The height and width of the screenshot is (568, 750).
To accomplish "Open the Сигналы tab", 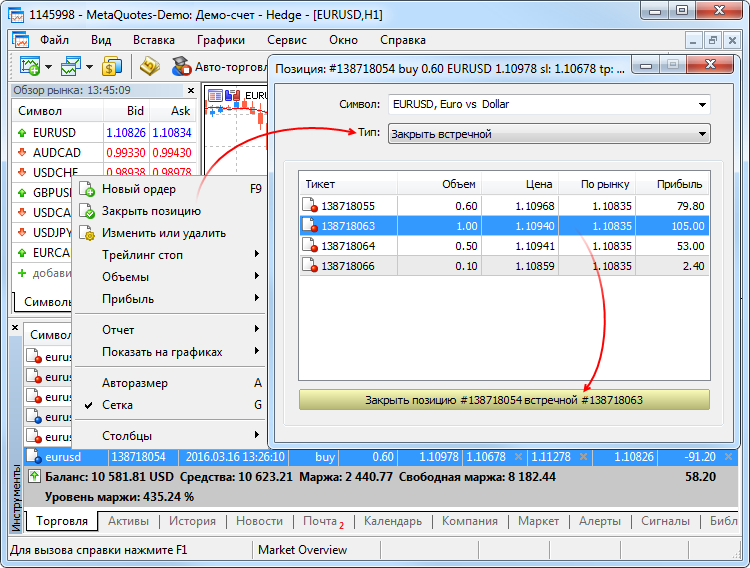I will pos(665,521).
